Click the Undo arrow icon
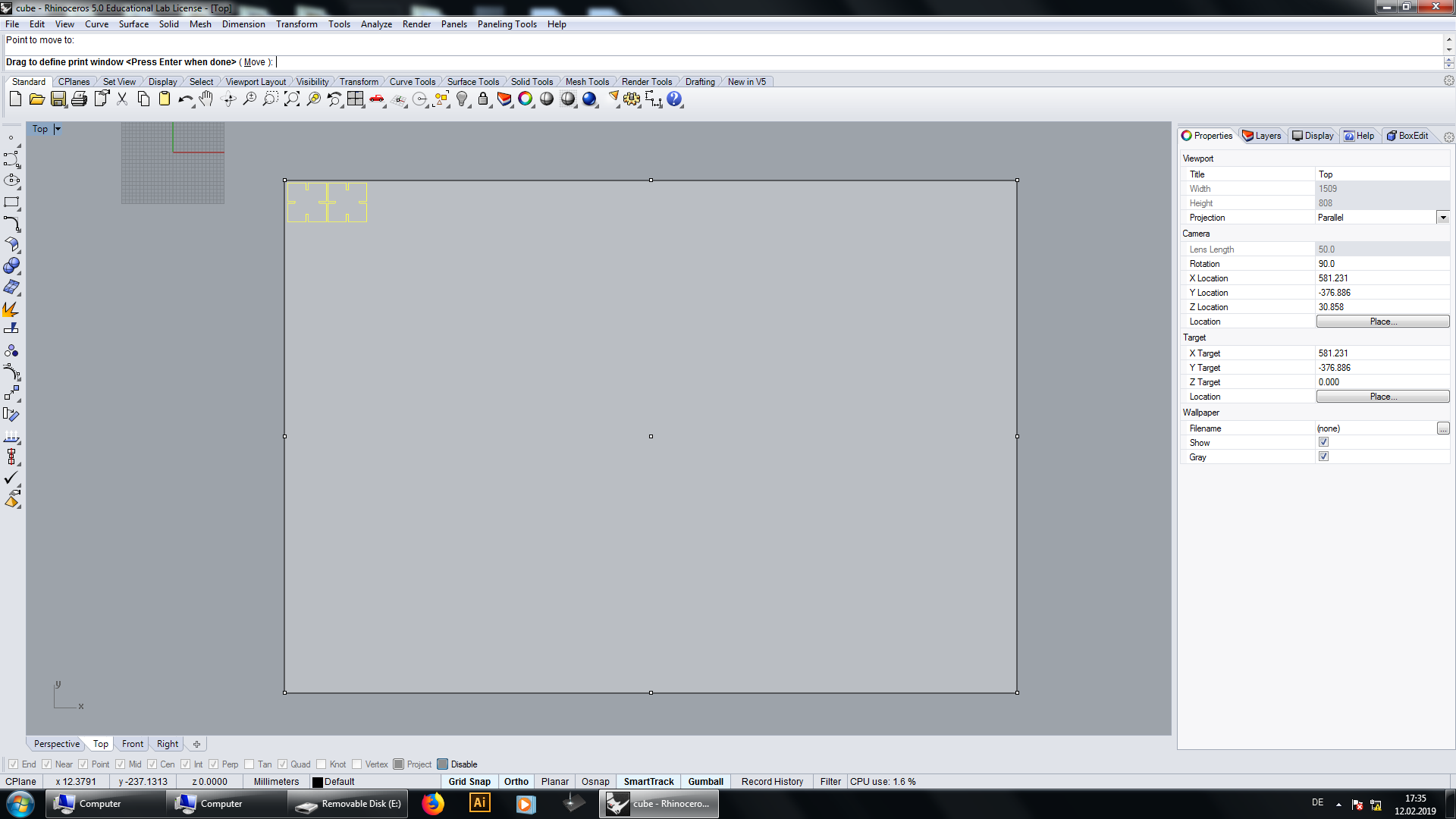Screen dimensions: 1456x819 pyautogui.click(x=184, y=99)
